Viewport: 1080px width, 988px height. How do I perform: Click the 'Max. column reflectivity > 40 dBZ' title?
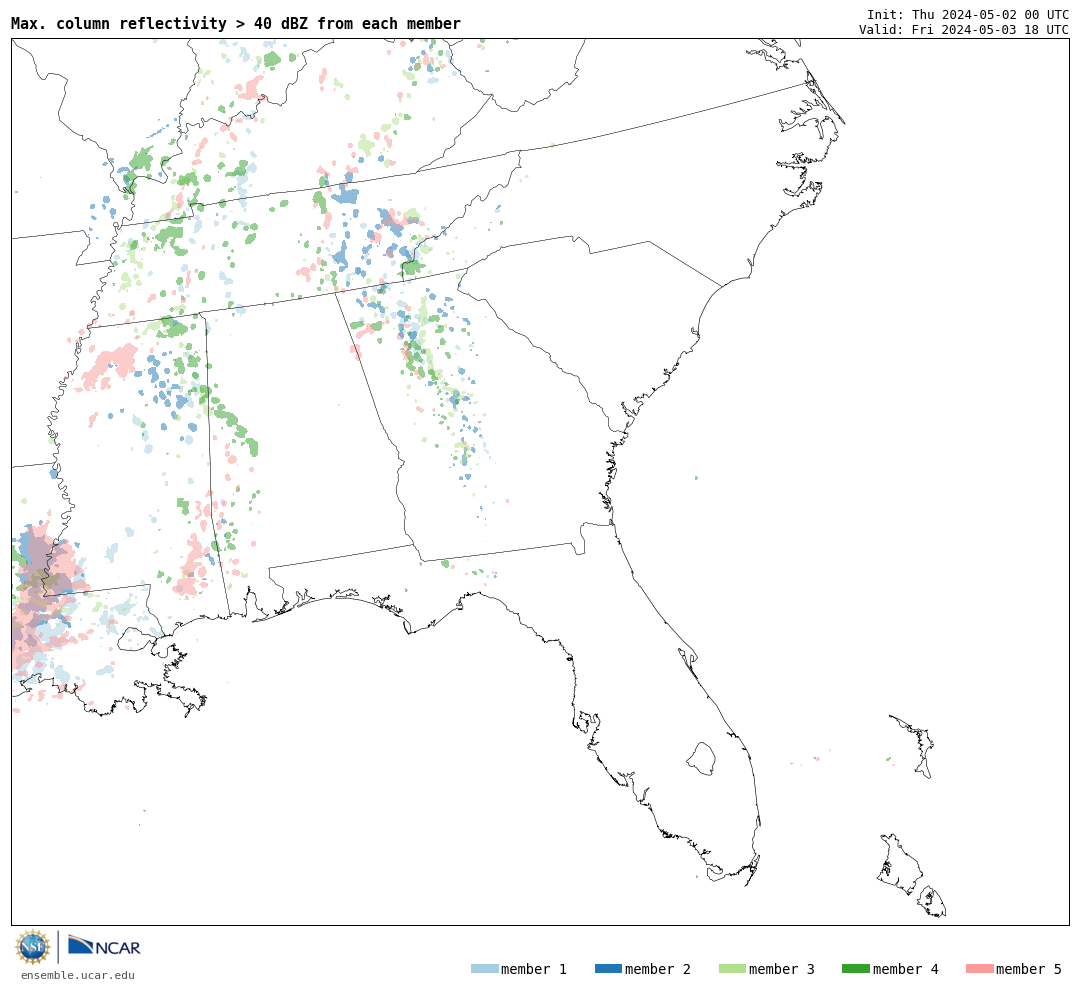[x=236, y=23]
